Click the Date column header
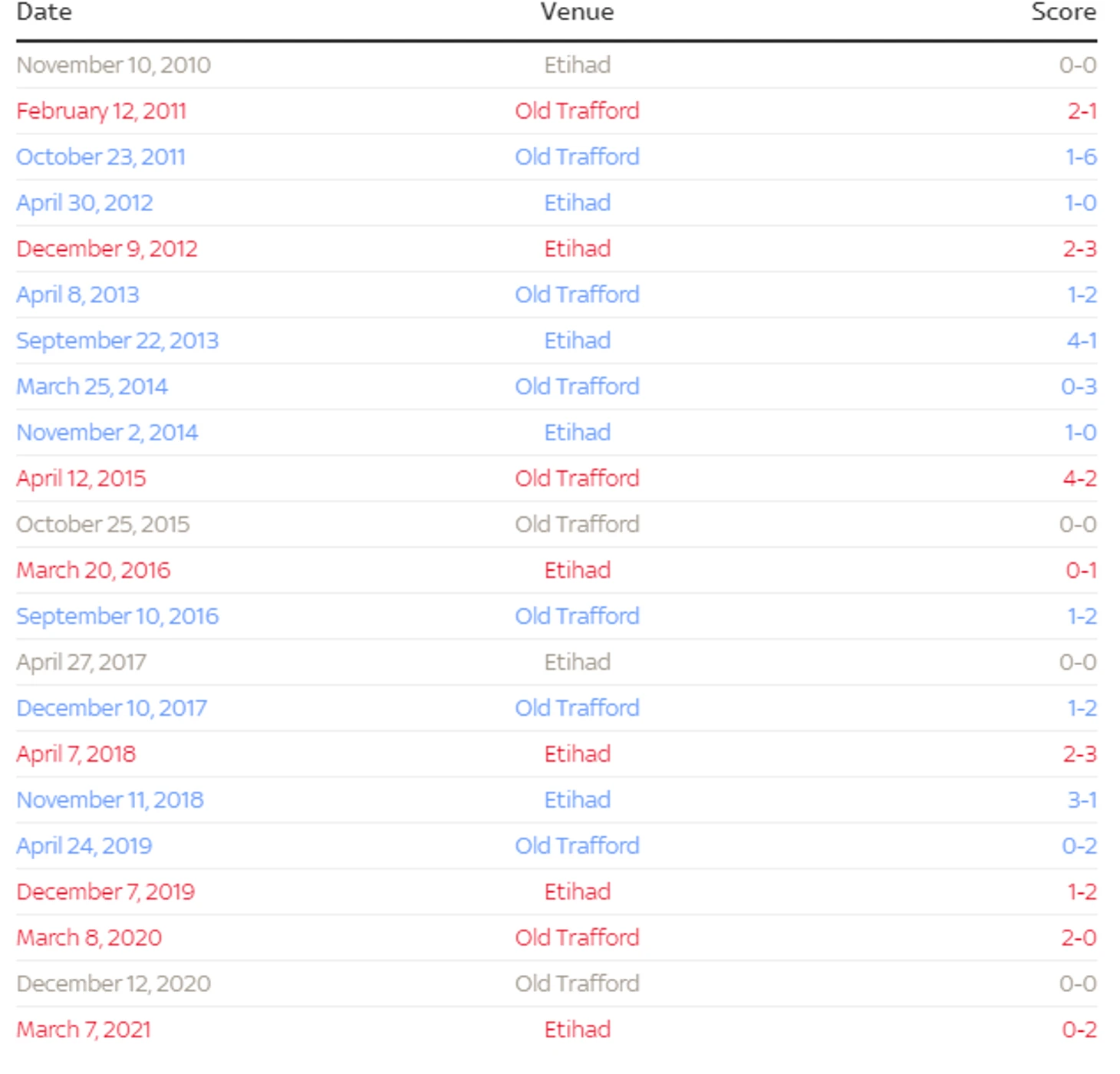 coord(44,12)
